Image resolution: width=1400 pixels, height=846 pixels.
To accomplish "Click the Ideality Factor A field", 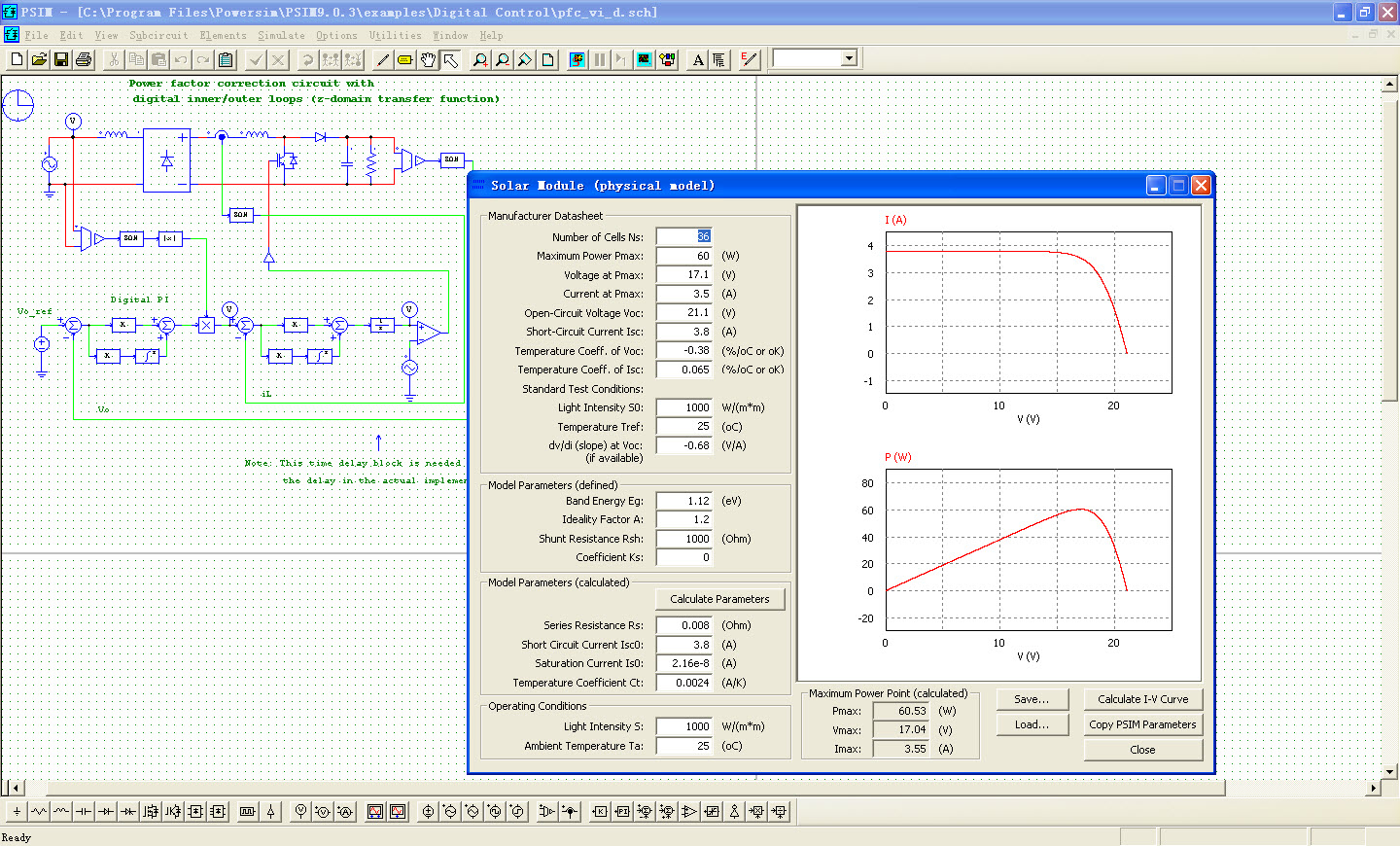I will pyautogui.click(x=684, y=519).
